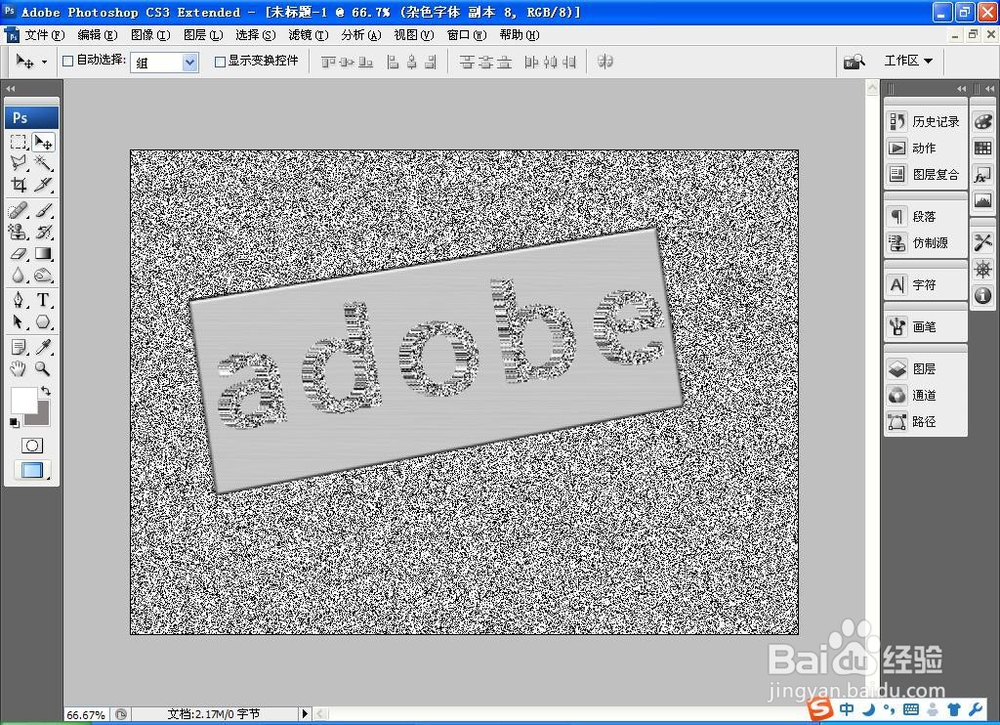
Task: Open the 视图 menu
Action: (x=413, y=35)
